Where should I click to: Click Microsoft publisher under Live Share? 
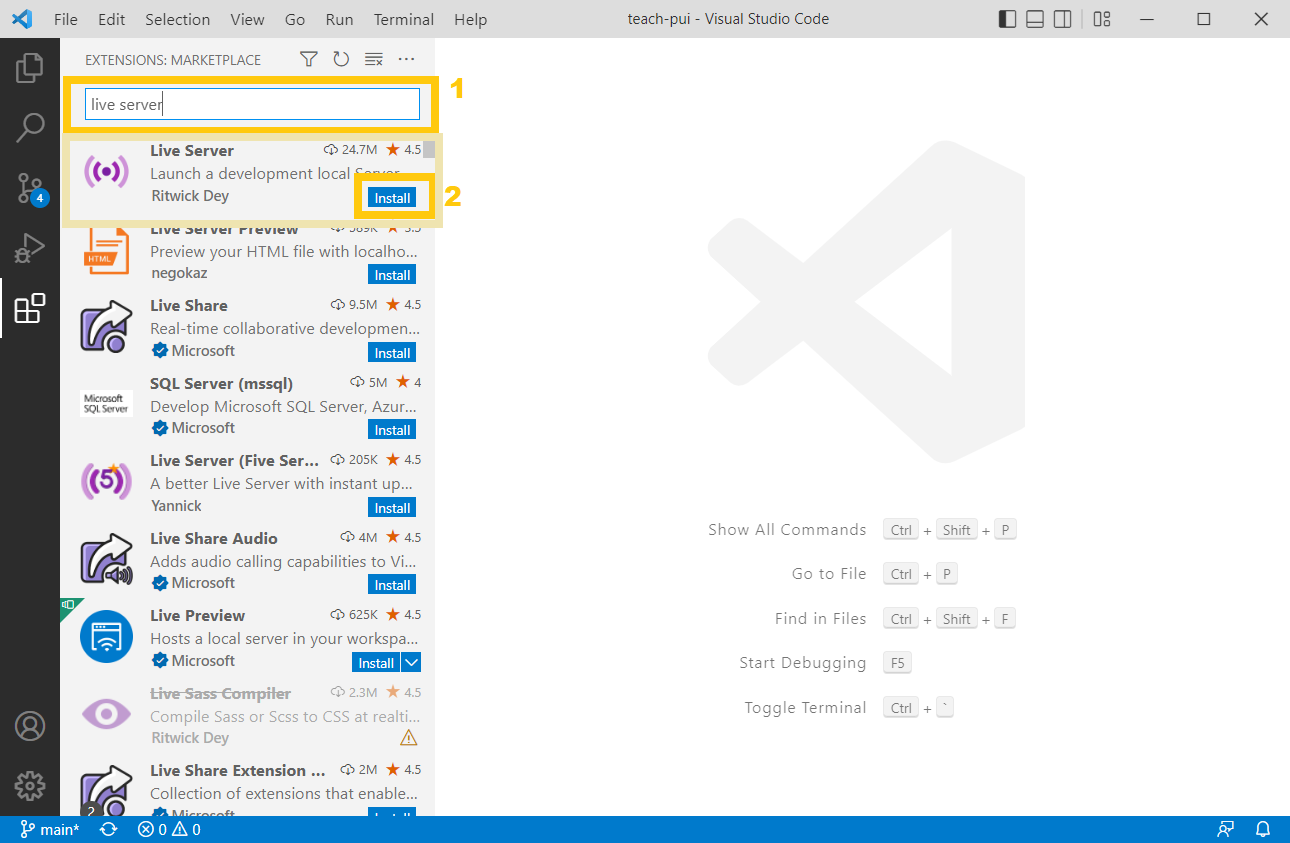pyautogui.click(x=203, y=351)
